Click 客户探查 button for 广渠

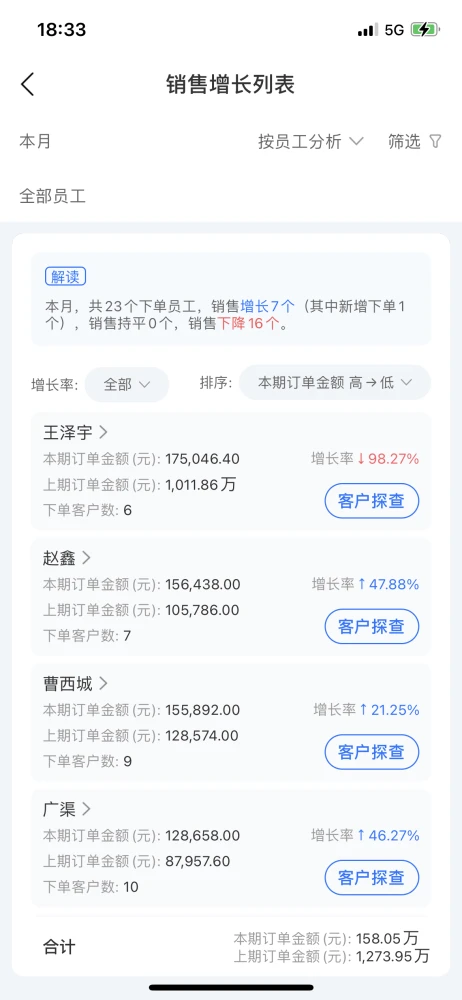coord(372,878)
